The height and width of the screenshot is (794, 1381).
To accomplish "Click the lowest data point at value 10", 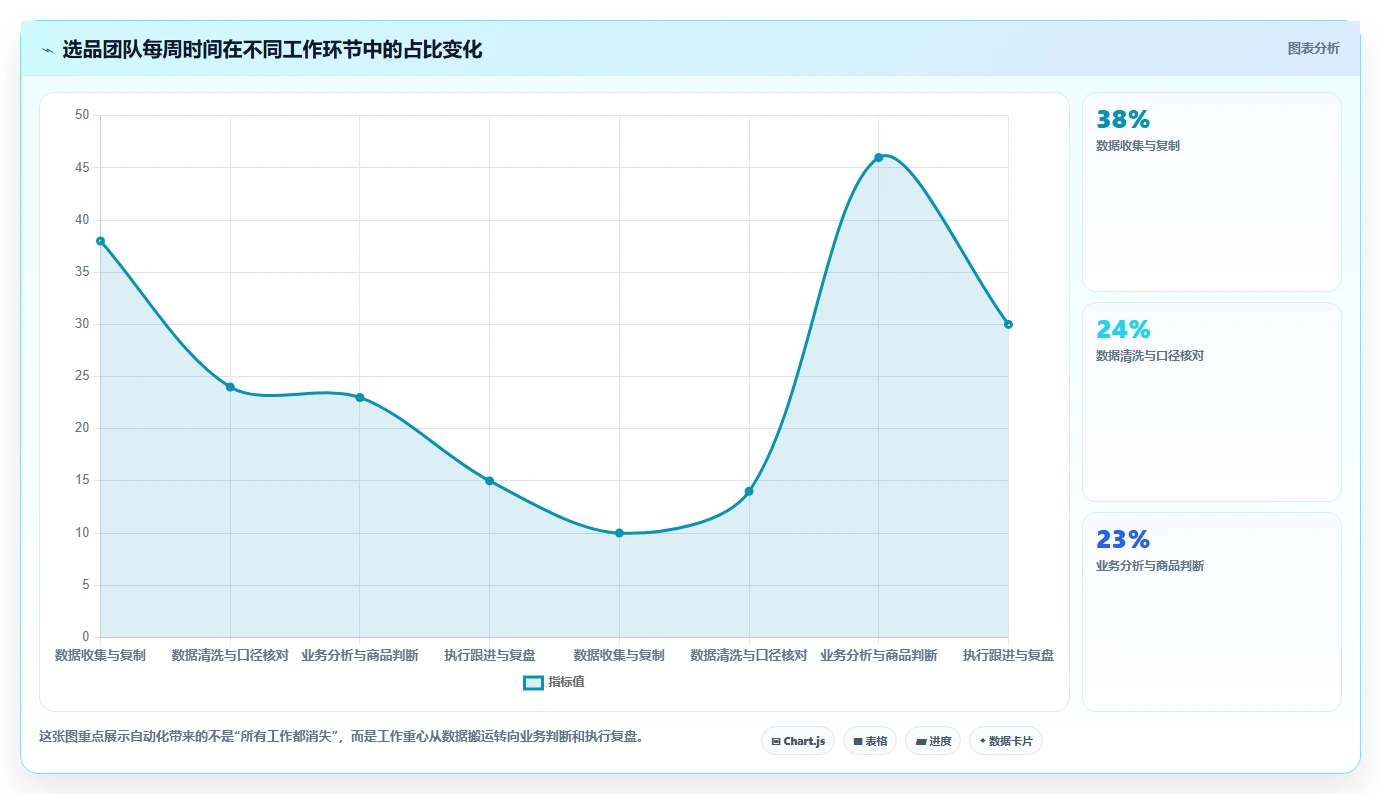I will (x=619, y=533).
